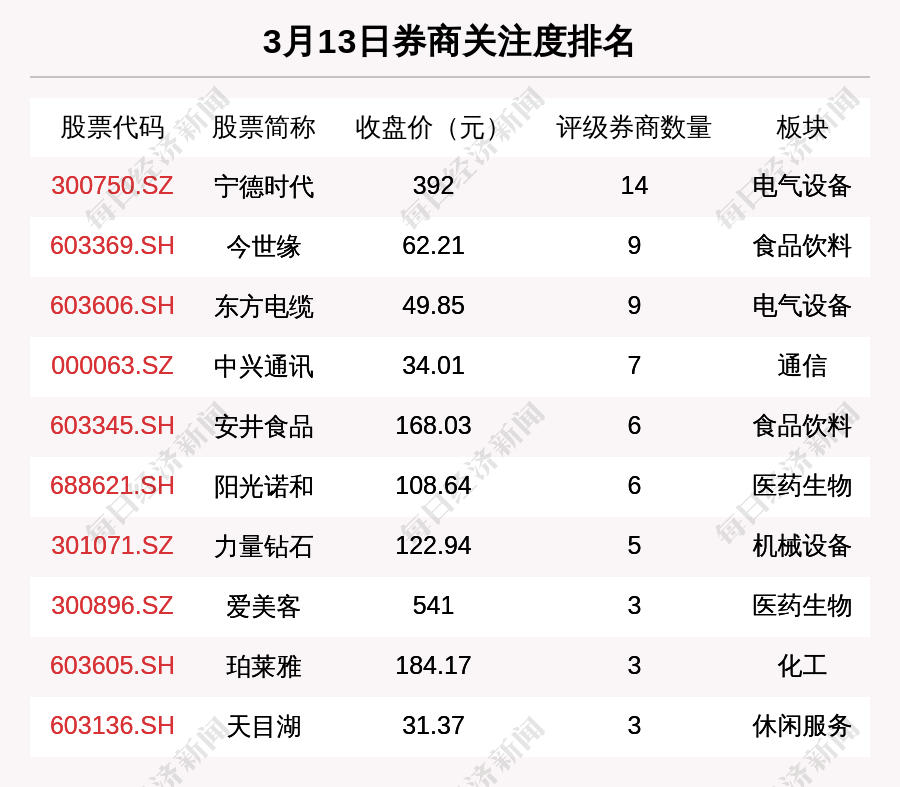Open the 300896.SZ stock link
Viewport: 900px width, 787px height.
click(112, 606)
